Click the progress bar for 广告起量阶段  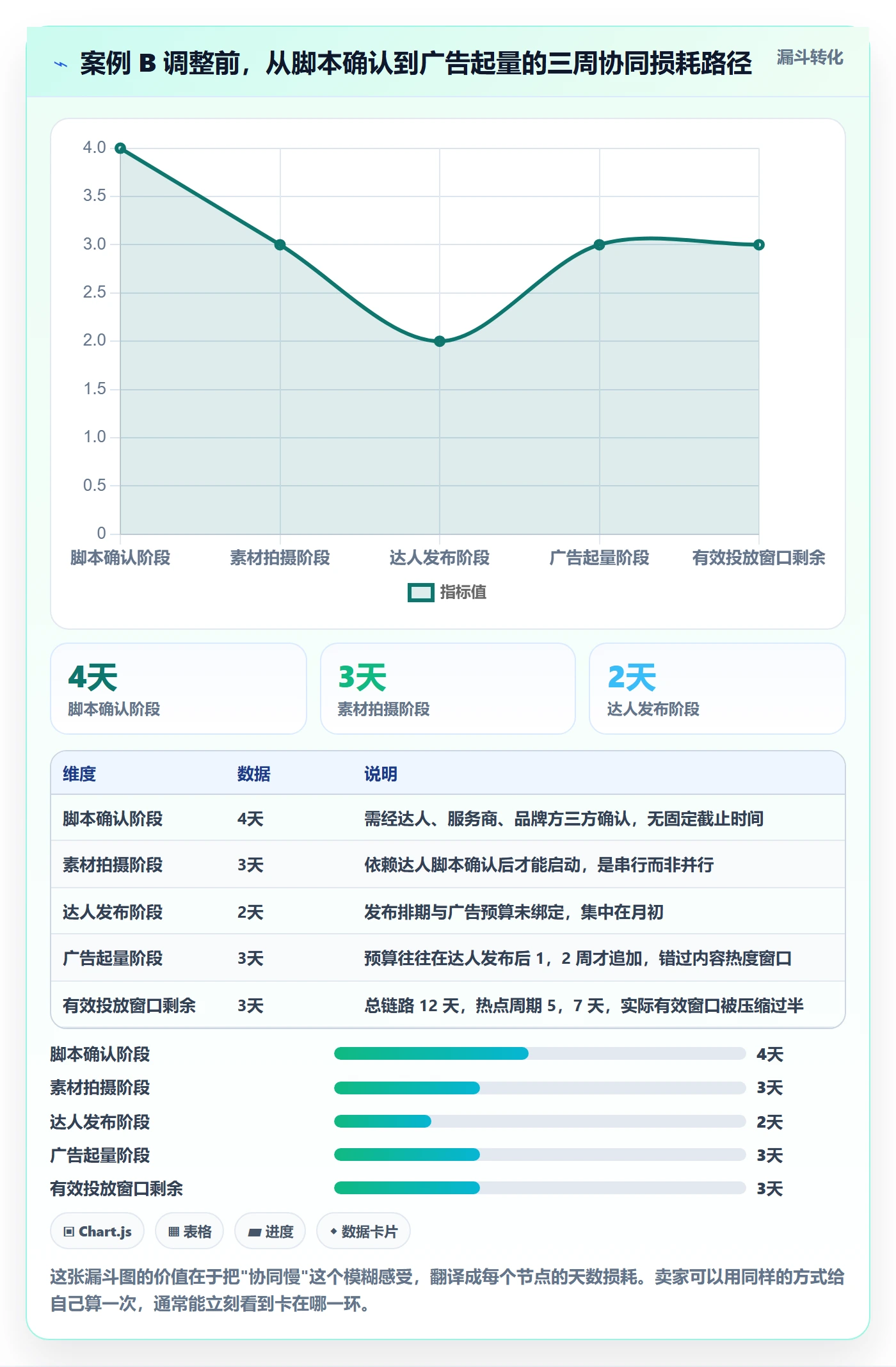point(540,1155)
